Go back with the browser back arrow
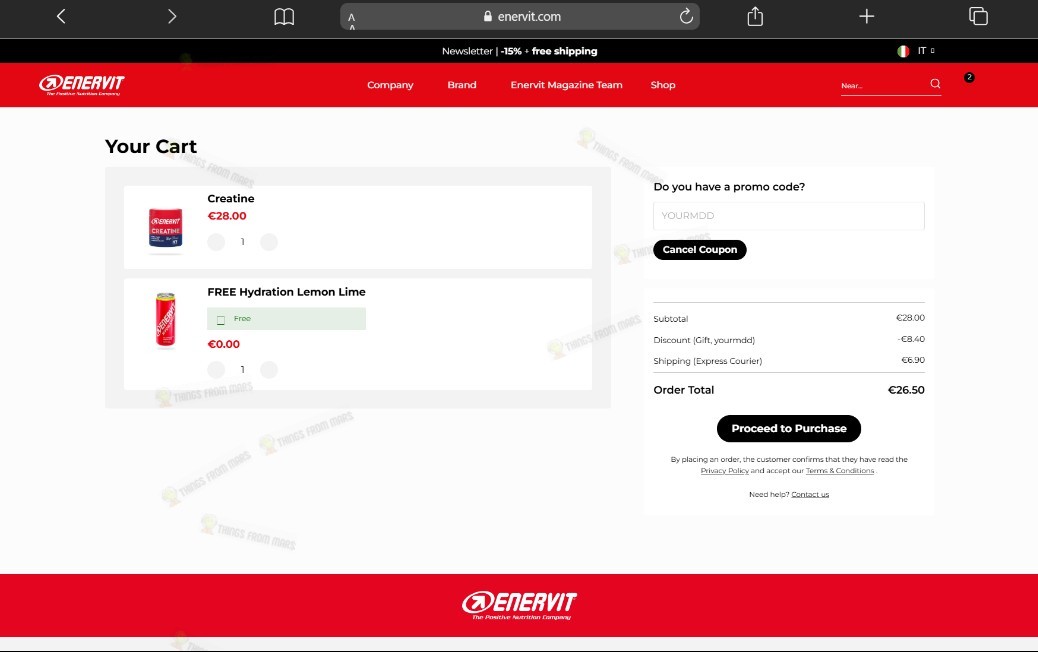Viewport: 1038px width, 652px height. coord(61,16)
